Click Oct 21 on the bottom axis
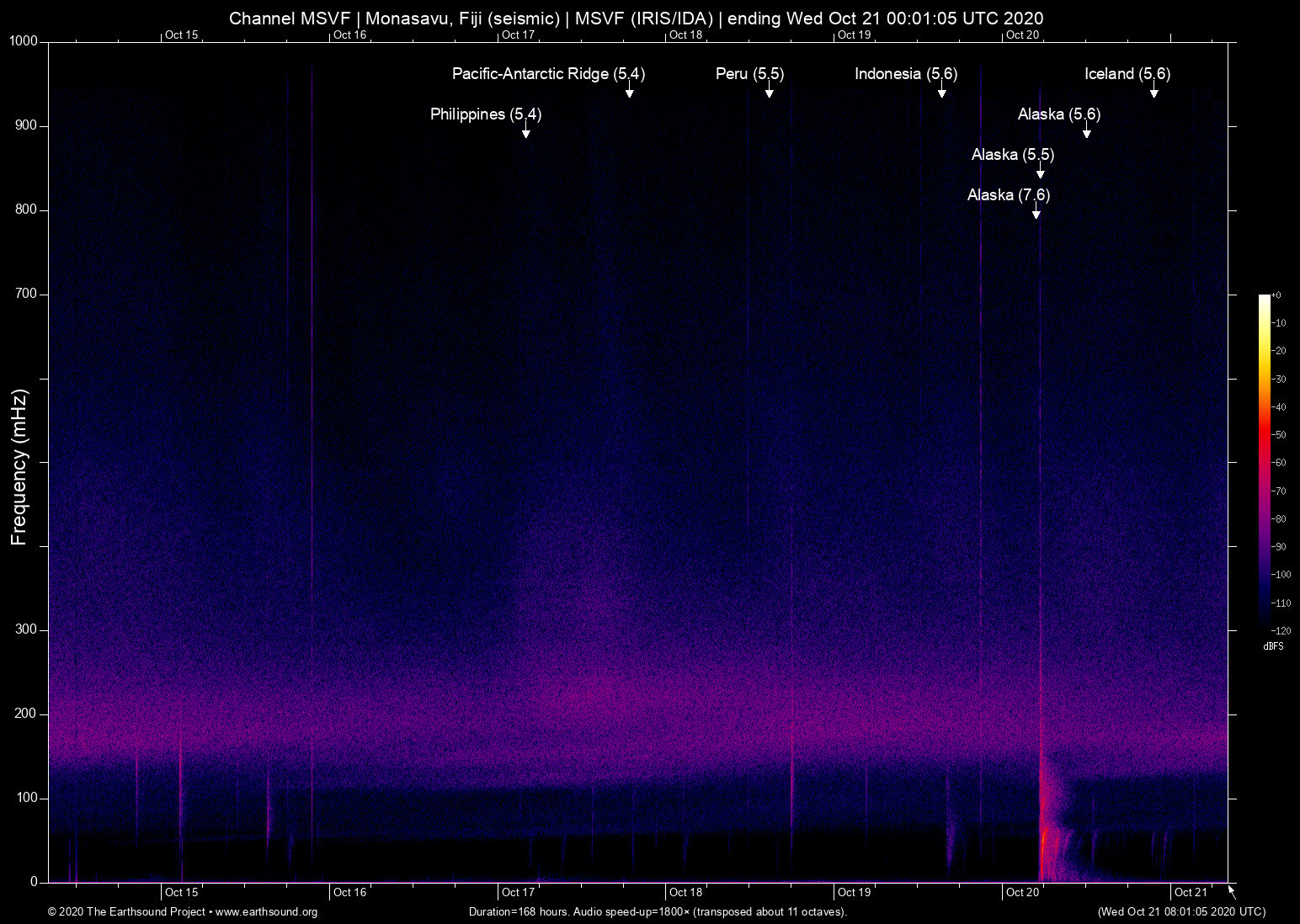 pos(1191,892)
